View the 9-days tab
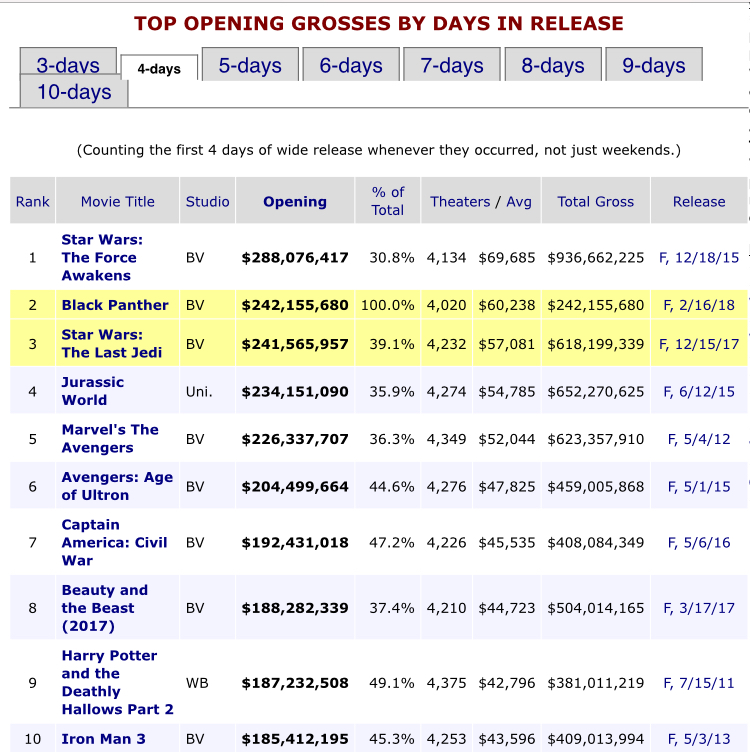This screenshot has height=752, width=750. coord(654,65)
